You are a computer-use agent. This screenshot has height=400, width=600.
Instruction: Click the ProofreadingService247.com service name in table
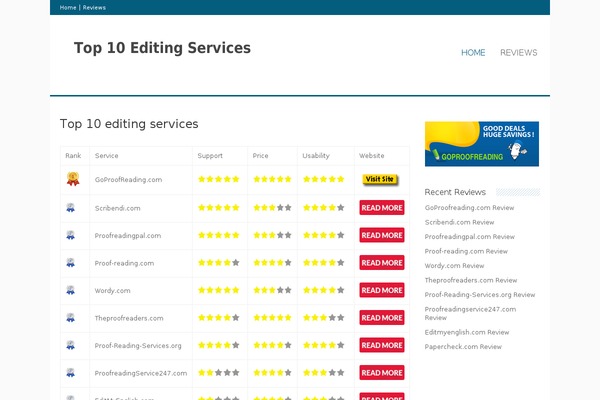coord(141,373)
